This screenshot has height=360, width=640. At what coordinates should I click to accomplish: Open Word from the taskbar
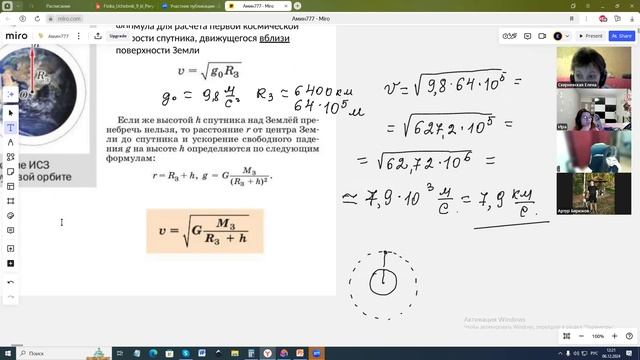pos(202,353)
